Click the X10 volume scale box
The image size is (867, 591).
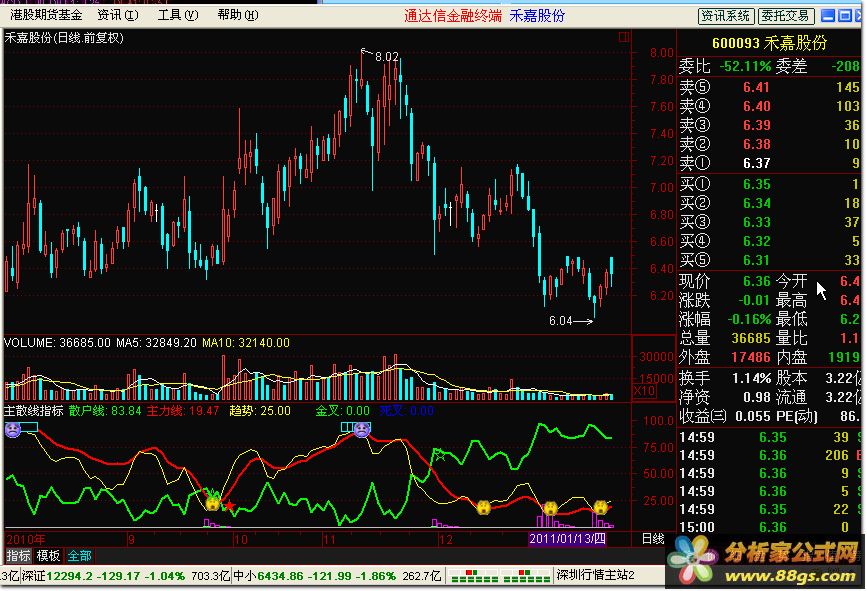pyautogui.click(x=644, y=391)
